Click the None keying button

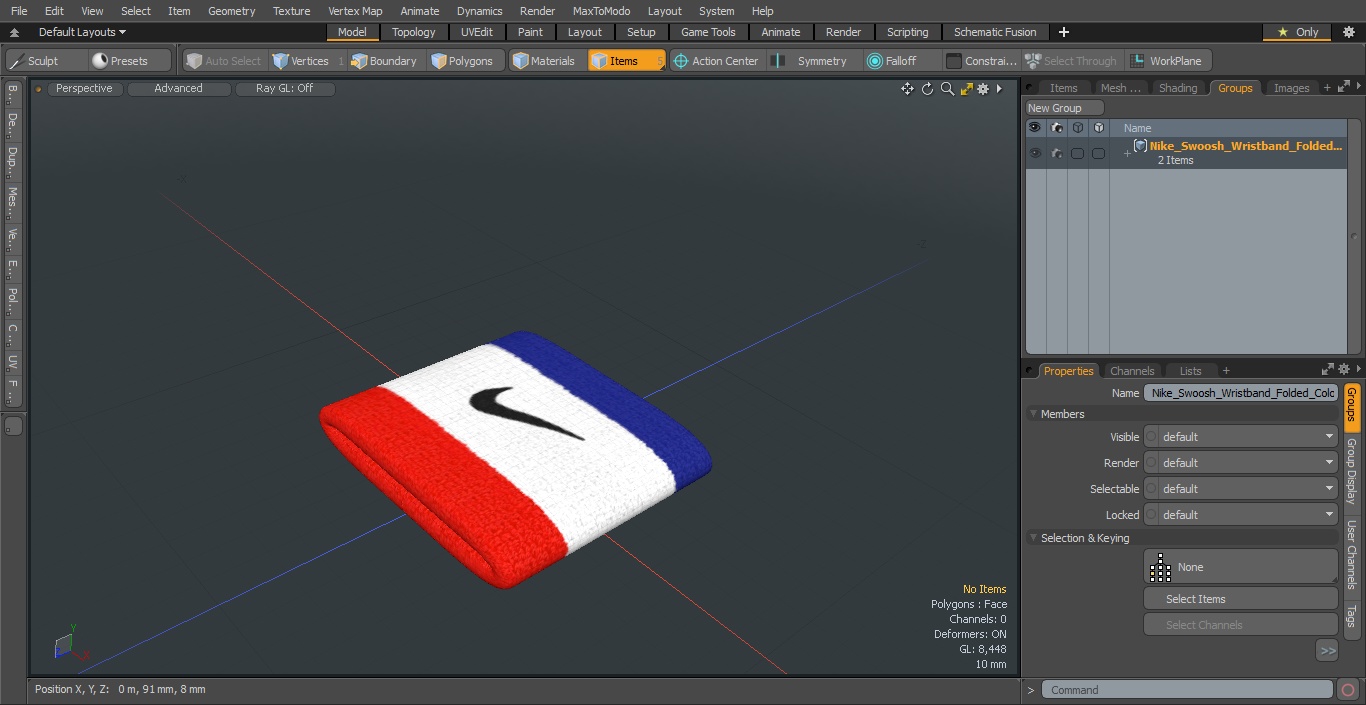pyautogui.click(x=1240, y=567)
